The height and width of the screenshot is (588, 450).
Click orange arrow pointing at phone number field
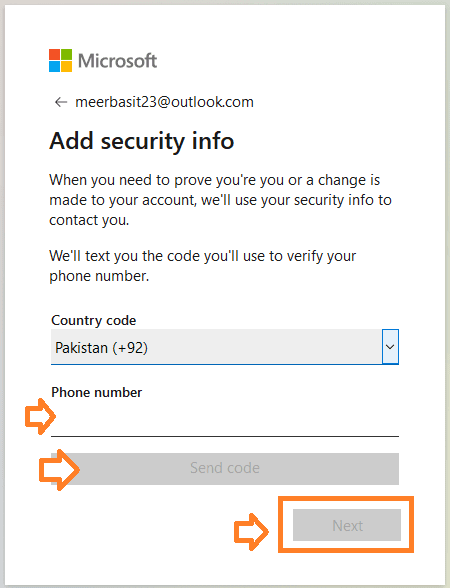(x=40, y=416)
